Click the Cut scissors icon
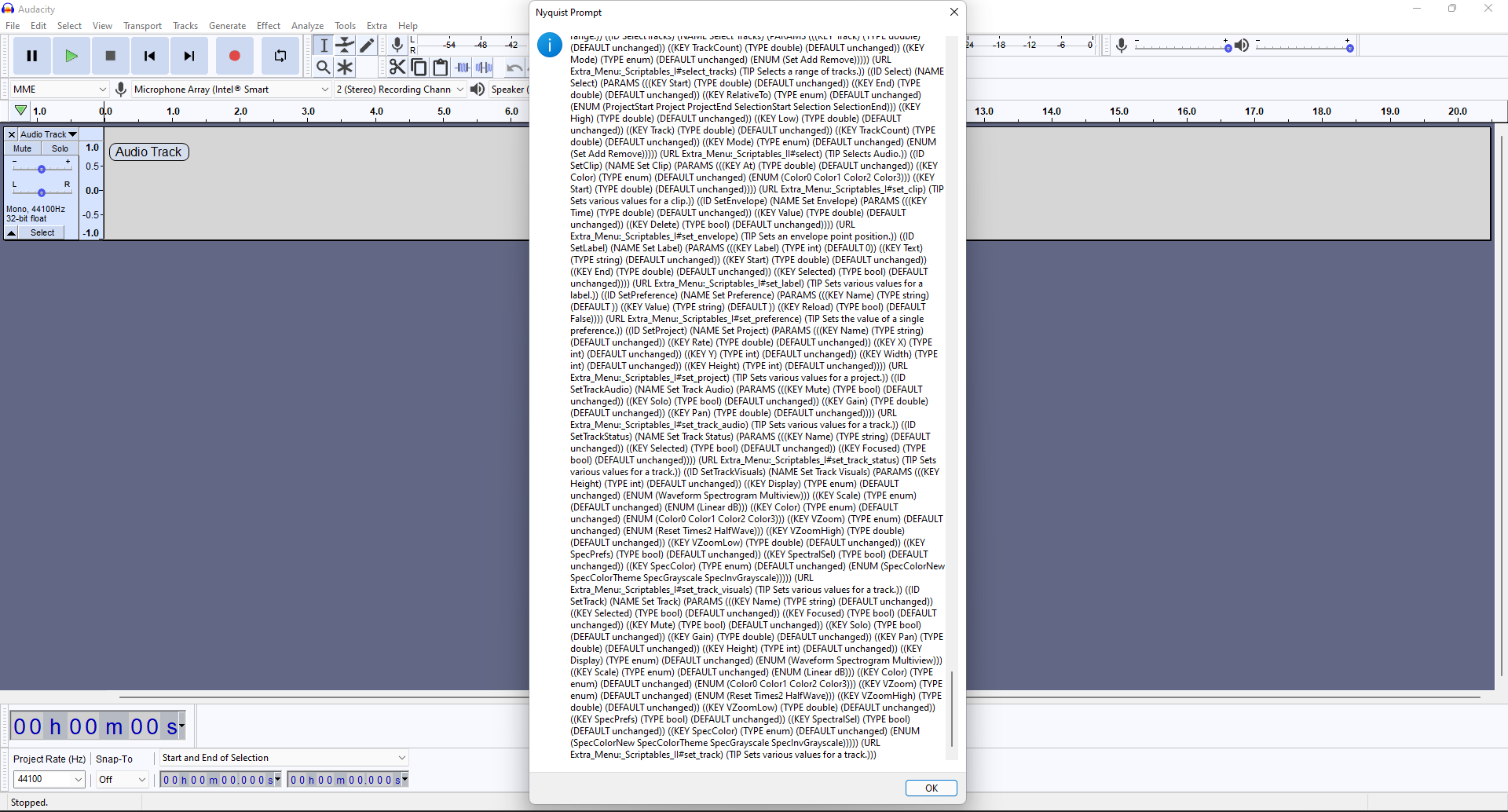Viewport: 1508px width, 812px height. 397,68
